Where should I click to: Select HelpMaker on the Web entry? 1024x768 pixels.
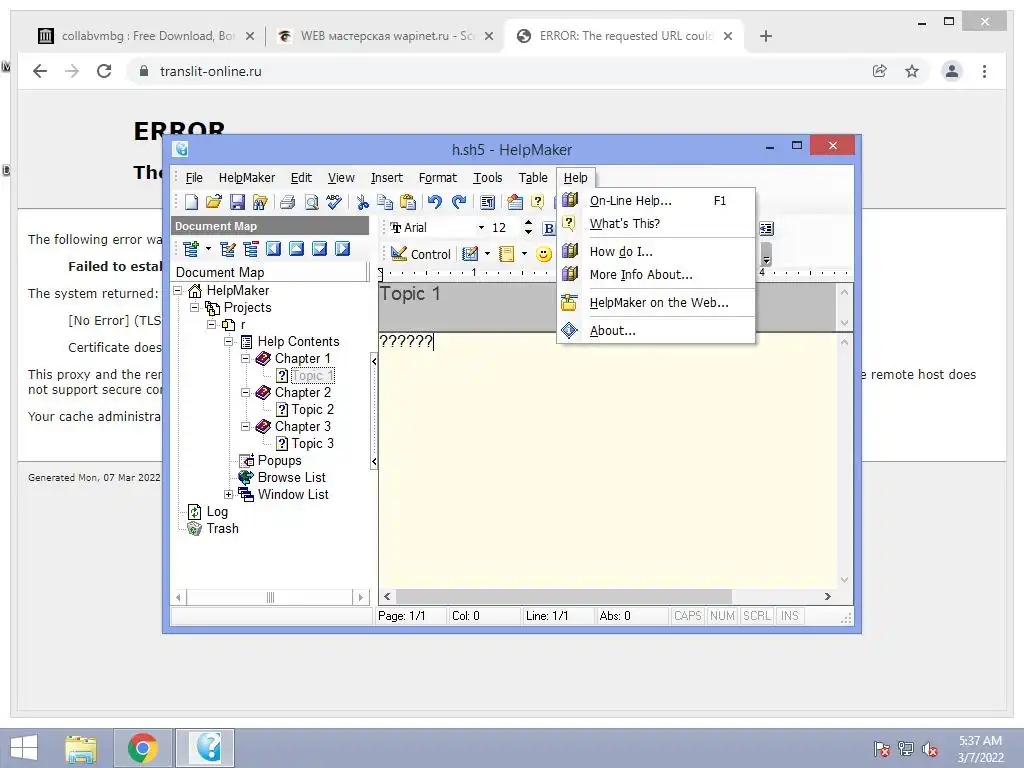pyautogui.click(x=656, y=302)
